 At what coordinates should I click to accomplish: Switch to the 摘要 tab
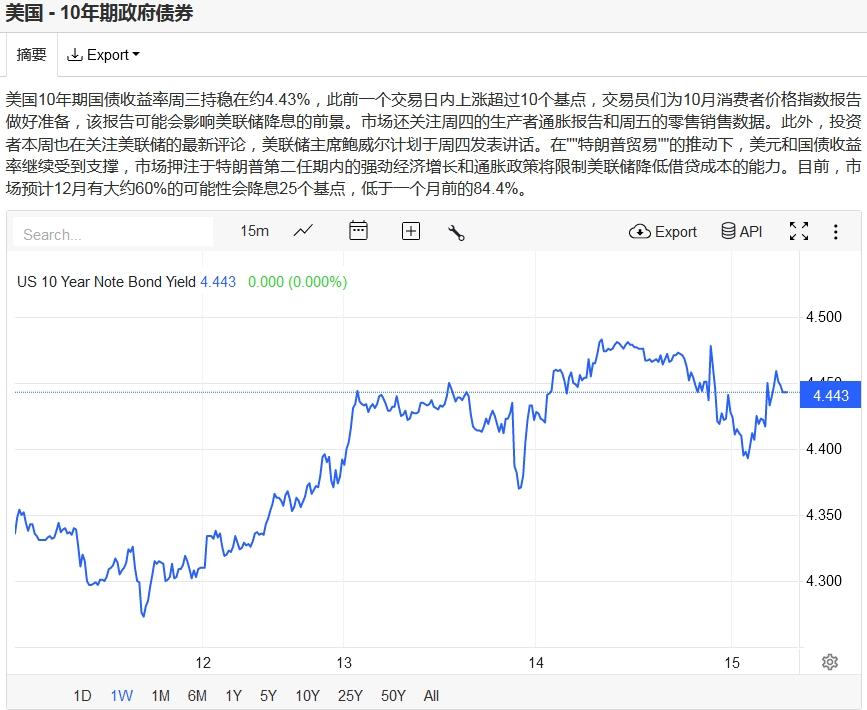(31, 55)
